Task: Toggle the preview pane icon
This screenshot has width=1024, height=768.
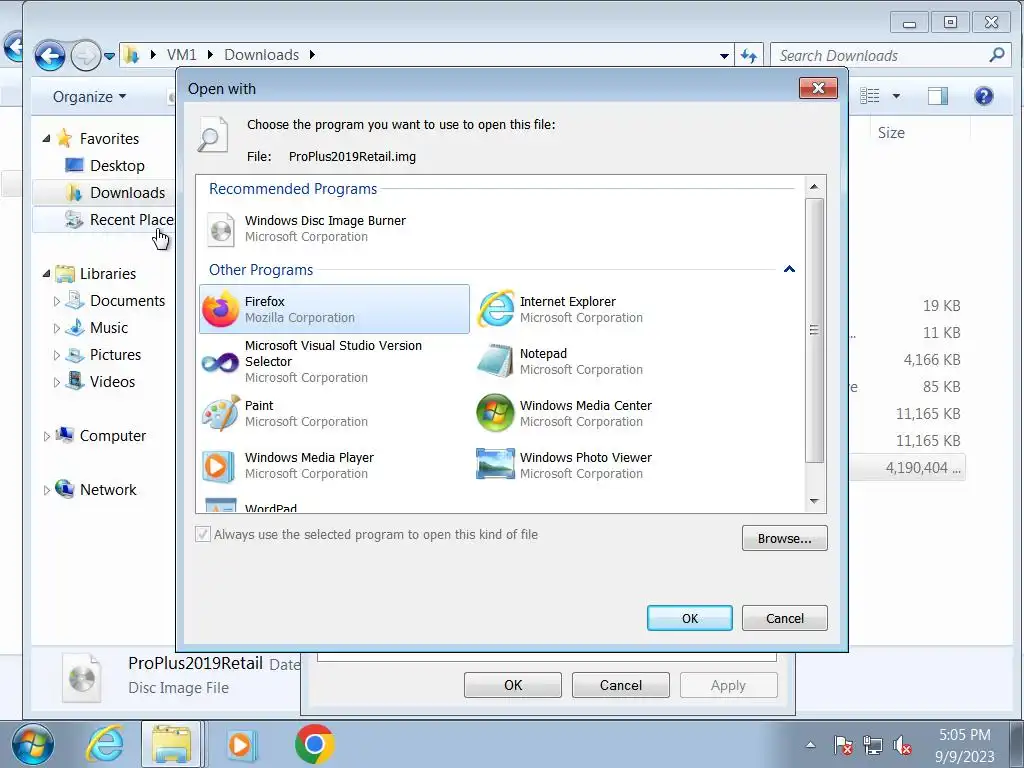Action: click(938, 96)
